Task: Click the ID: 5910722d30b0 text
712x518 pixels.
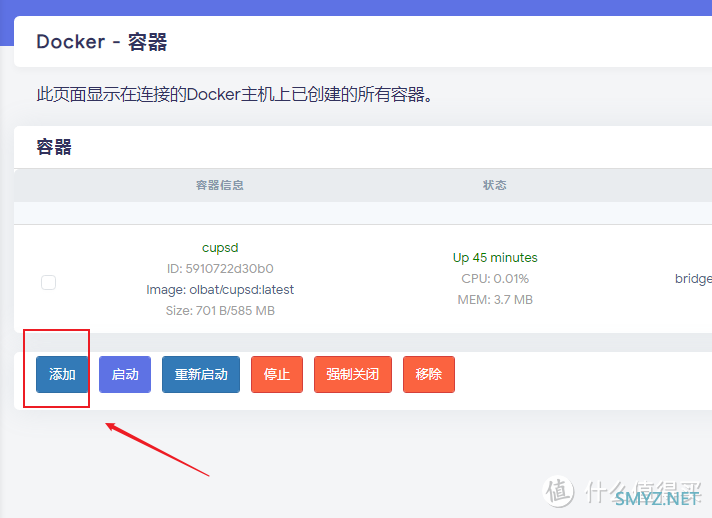Action: click(x=220, y=269)
